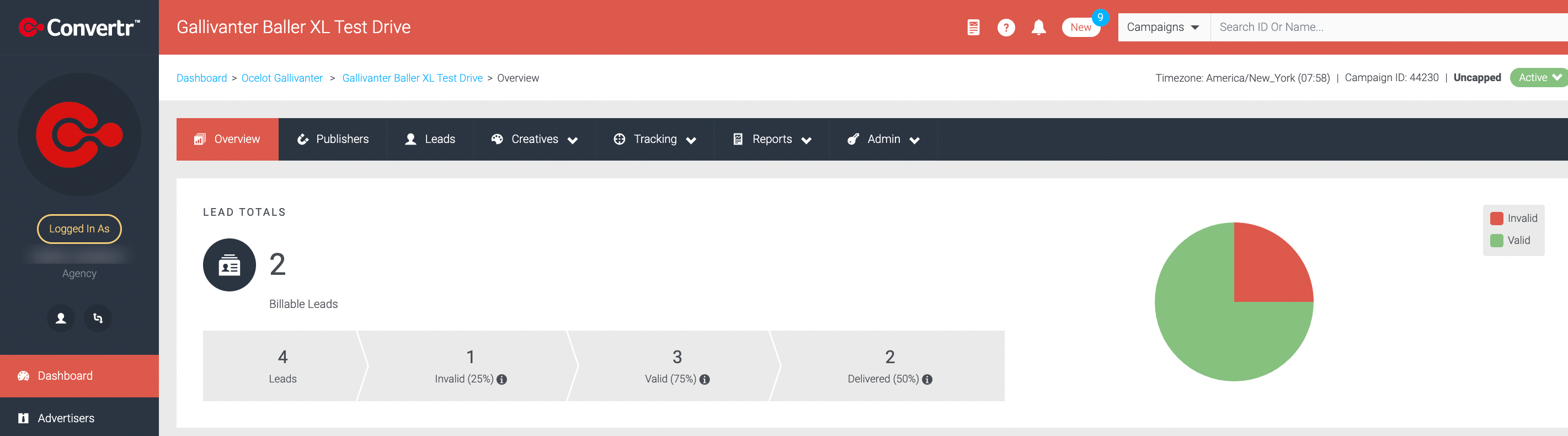1568x436 pixels.
Task: Click the Uncapped campaign label
Action: [x=1478, y=78]
